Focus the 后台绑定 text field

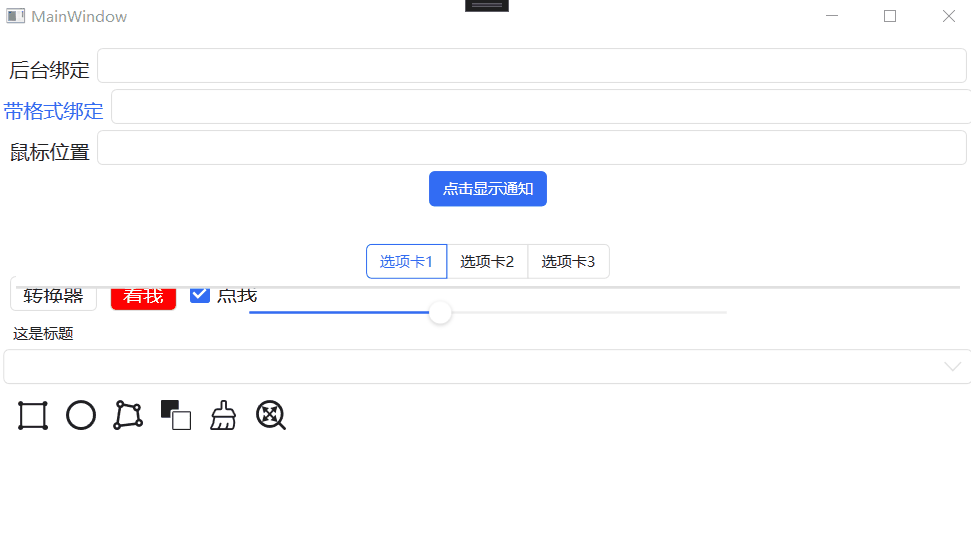coord(531,66)
